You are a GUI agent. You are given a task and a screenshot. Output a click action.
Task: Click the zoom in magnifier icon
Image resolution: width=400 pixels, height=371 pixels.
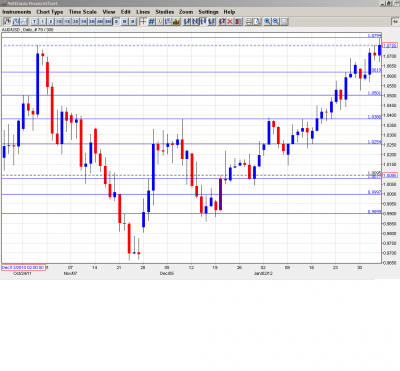click(x=267, y=22)
